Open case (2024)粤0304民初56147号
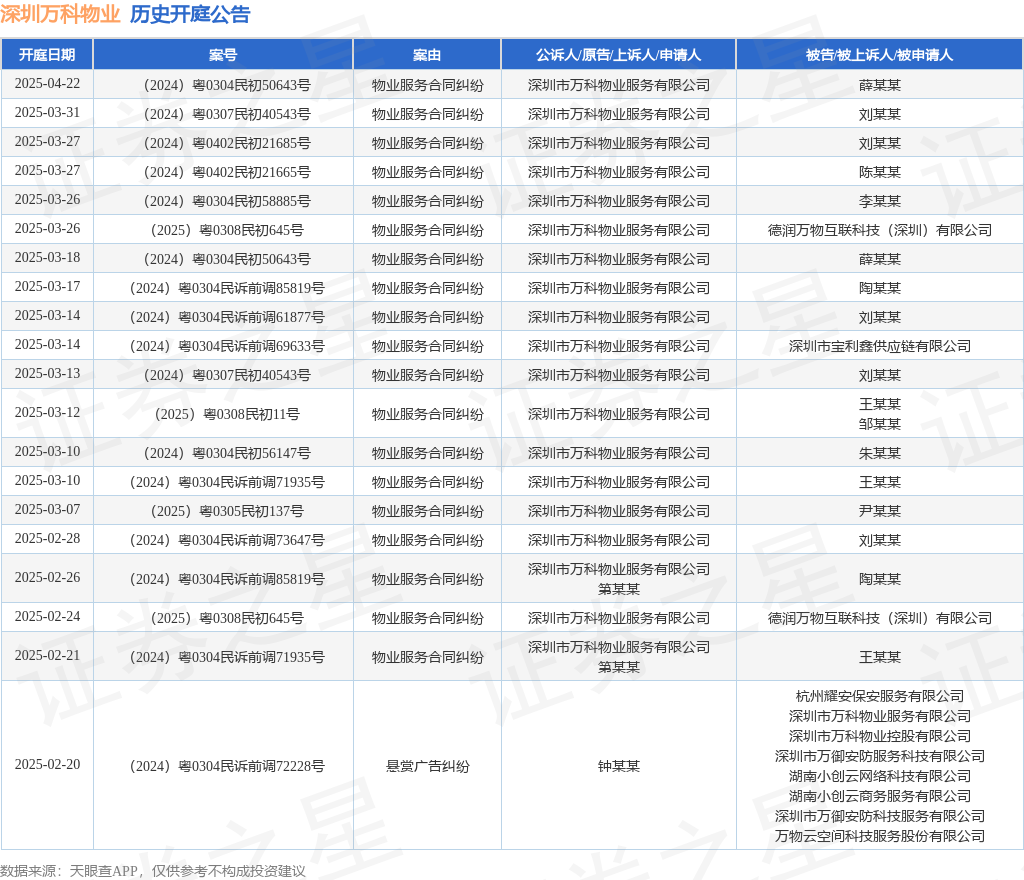Image resolution: width=1024 pixels, height=880 pixels. [227, 453]
